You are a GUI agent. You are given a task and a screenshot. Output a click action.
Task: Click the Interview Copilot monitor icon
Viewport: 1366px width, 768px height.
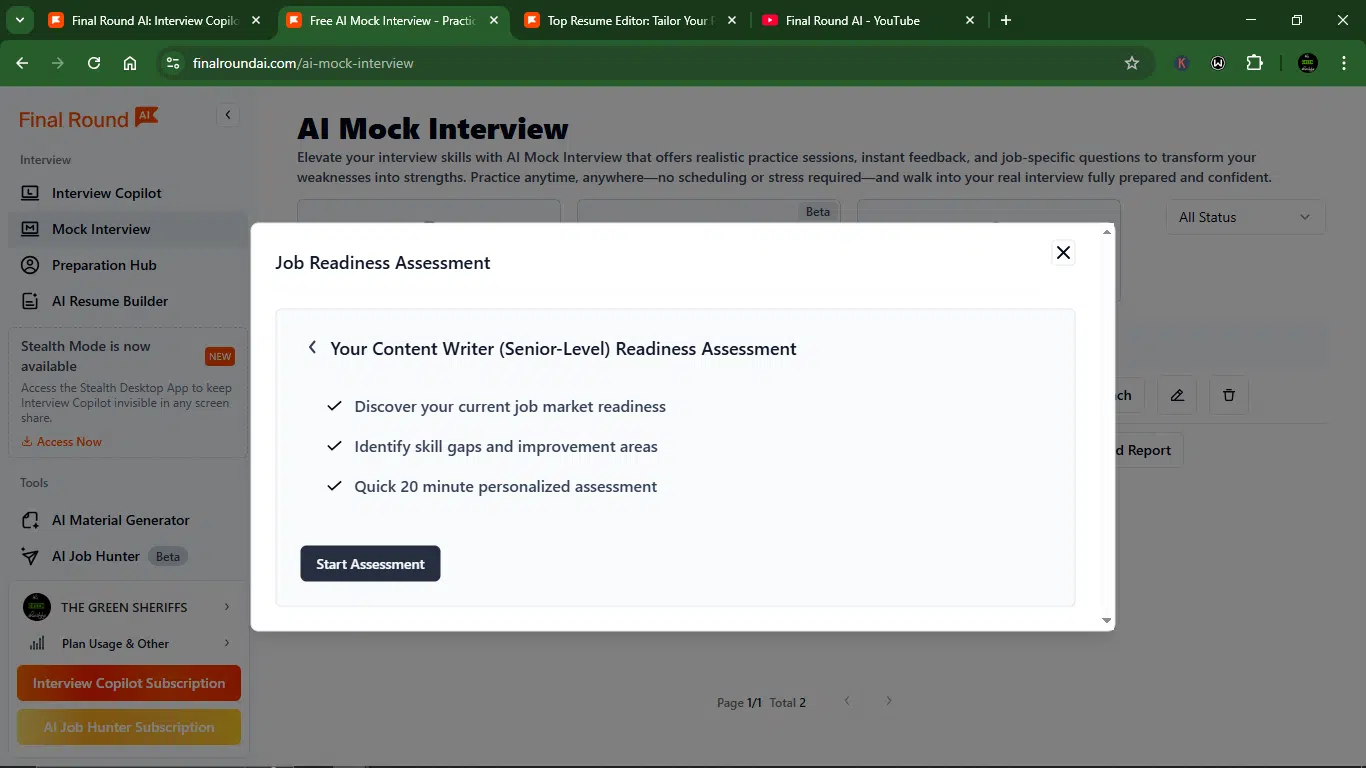tap(31, 193)
